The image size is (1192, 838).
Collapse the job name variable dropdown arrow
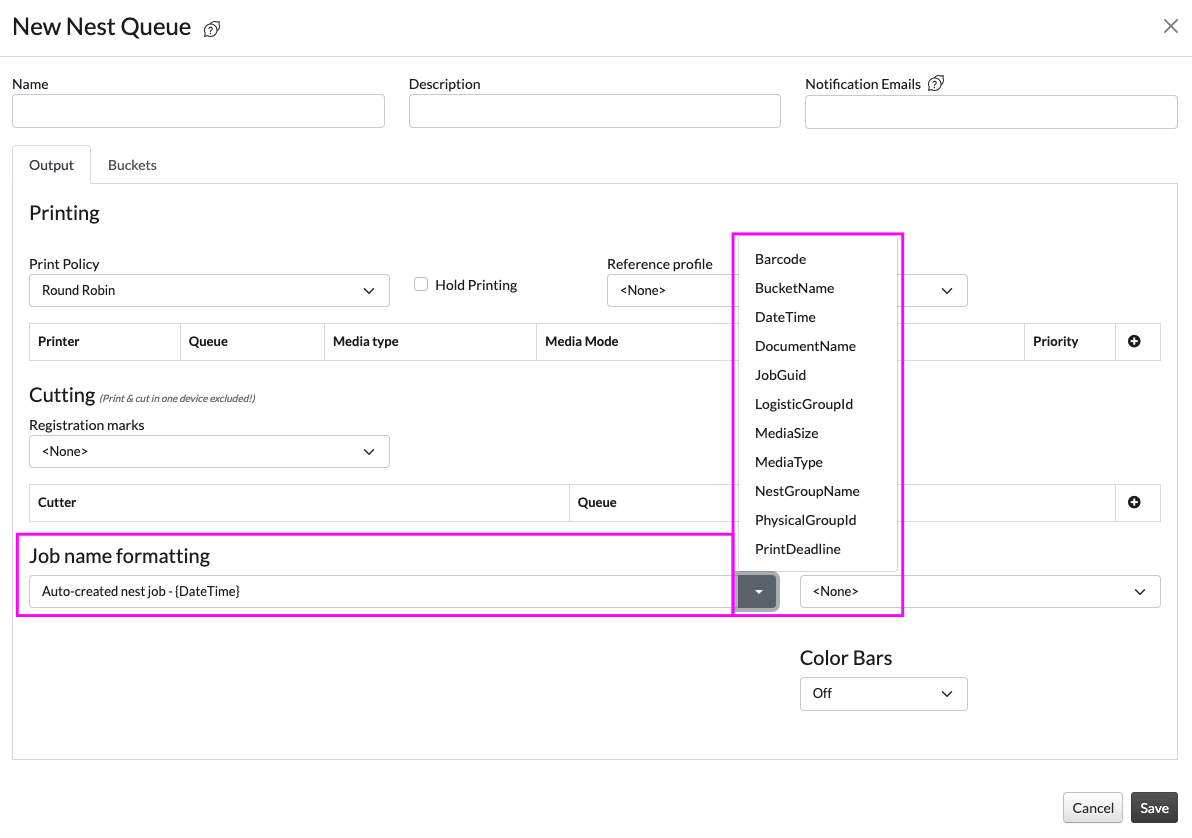(758, 592)
